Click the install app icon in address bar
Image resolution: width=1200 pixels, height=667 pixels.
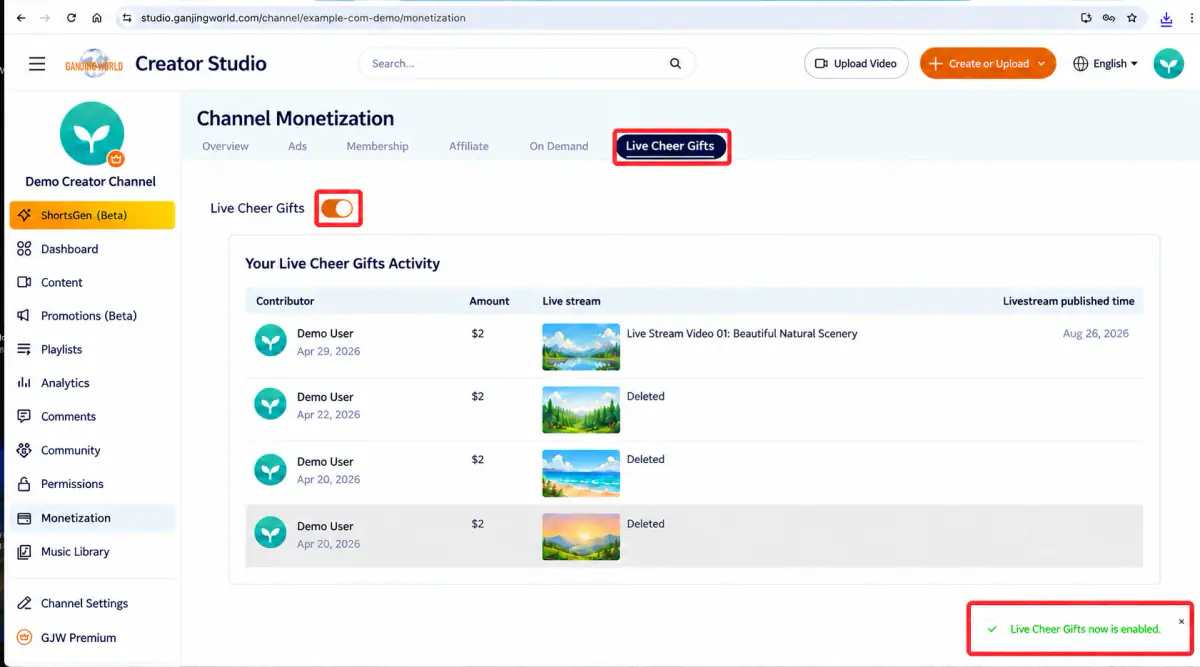(x=1086, y=18)
